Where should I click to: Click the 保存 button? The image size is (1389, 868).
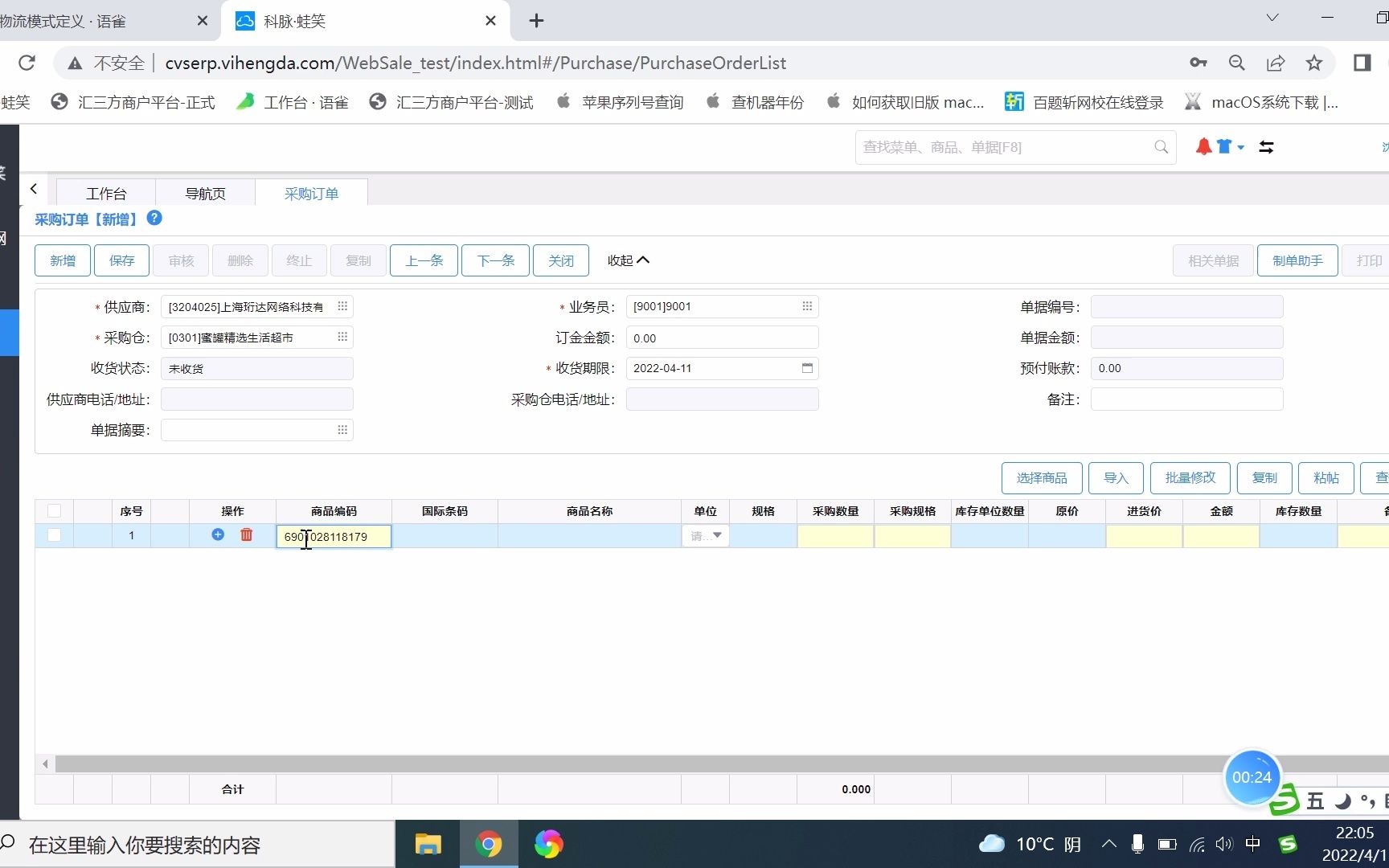pyautogui.click(x=122, y=260)
